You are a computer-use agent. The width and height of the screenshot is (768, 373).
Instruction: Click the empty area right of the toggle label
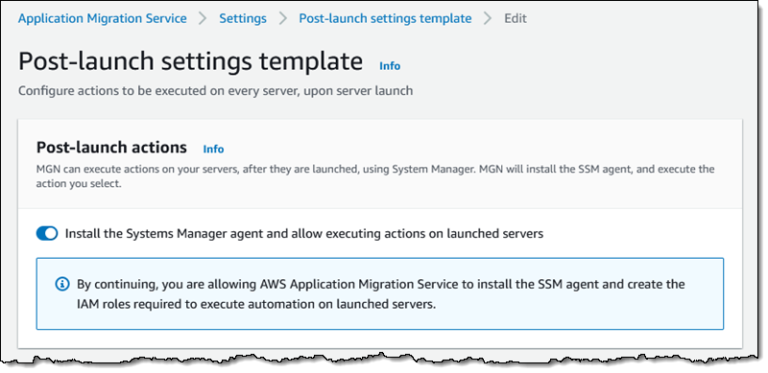tap(632, 233)
